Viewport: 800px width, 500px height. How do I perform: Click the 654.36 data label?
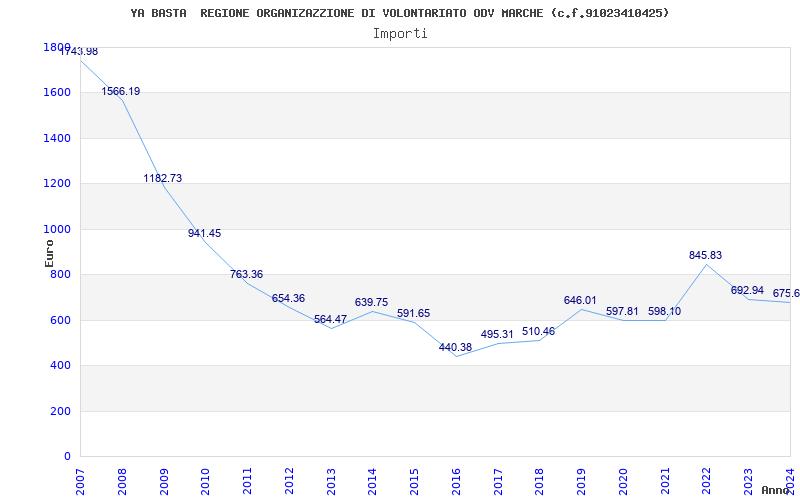288,298
